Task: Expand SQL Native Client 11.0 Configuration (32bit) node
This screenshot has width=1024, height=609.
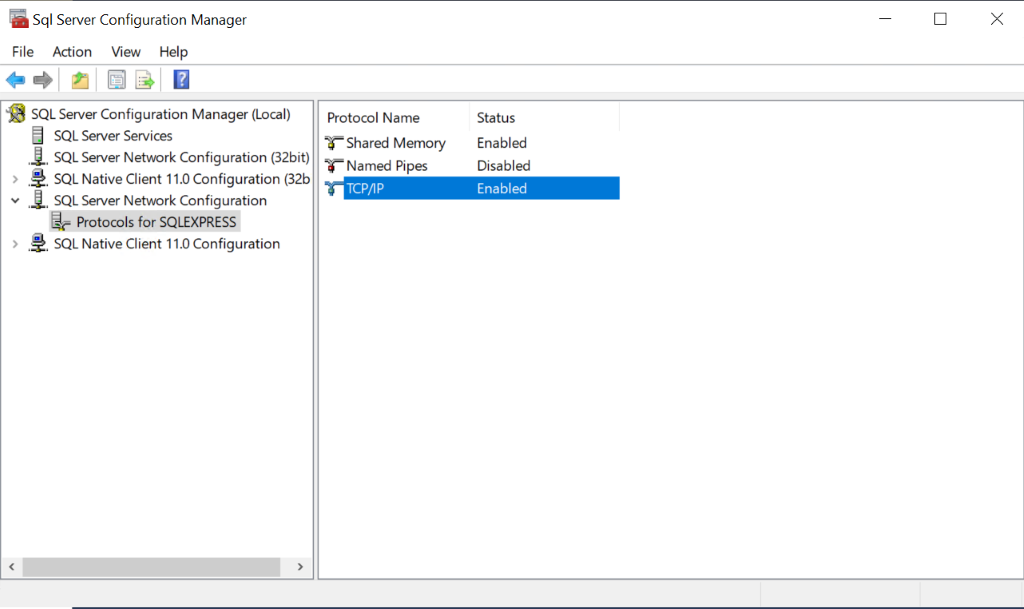Action: pos(15,180)
